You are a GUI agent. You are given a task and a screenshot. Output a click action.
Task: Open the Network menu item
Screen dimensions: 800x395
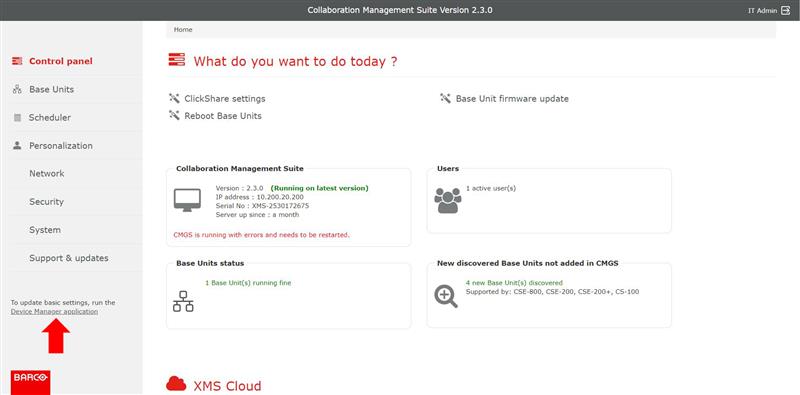coord(46,174)
